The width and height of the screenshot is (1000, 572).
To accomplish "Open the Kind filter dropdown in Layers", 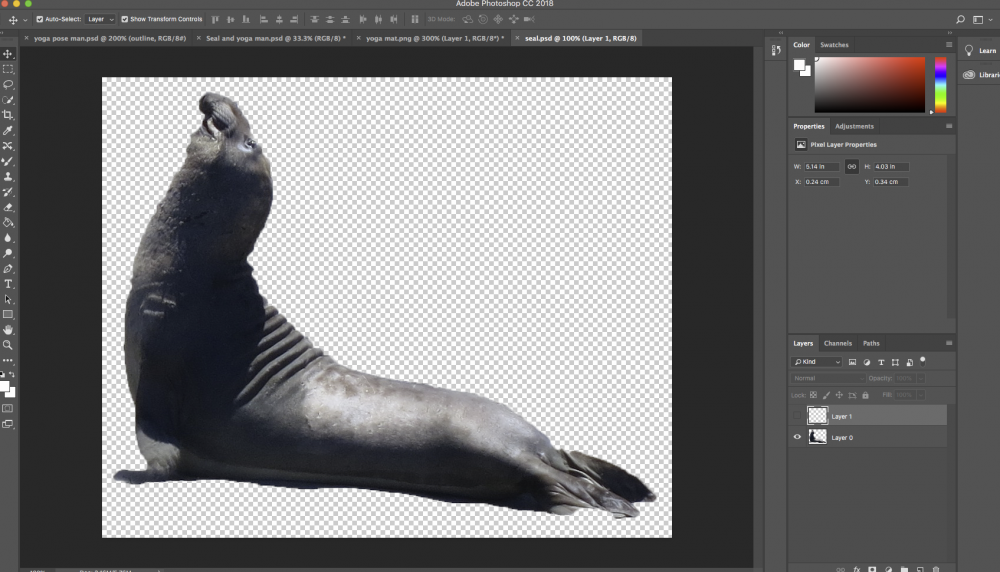I will point(817,362).
